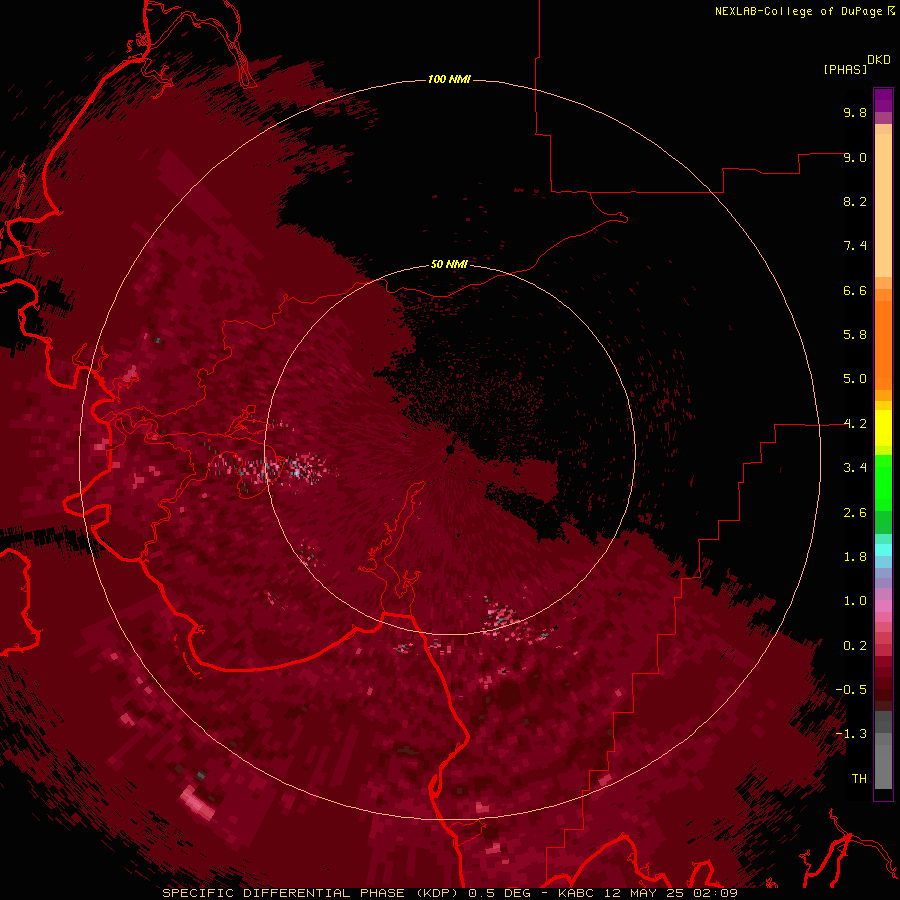Click the 2.6 value on the color scale
The width and height of the screenshot is (900, 900).
tap(855, 513)
